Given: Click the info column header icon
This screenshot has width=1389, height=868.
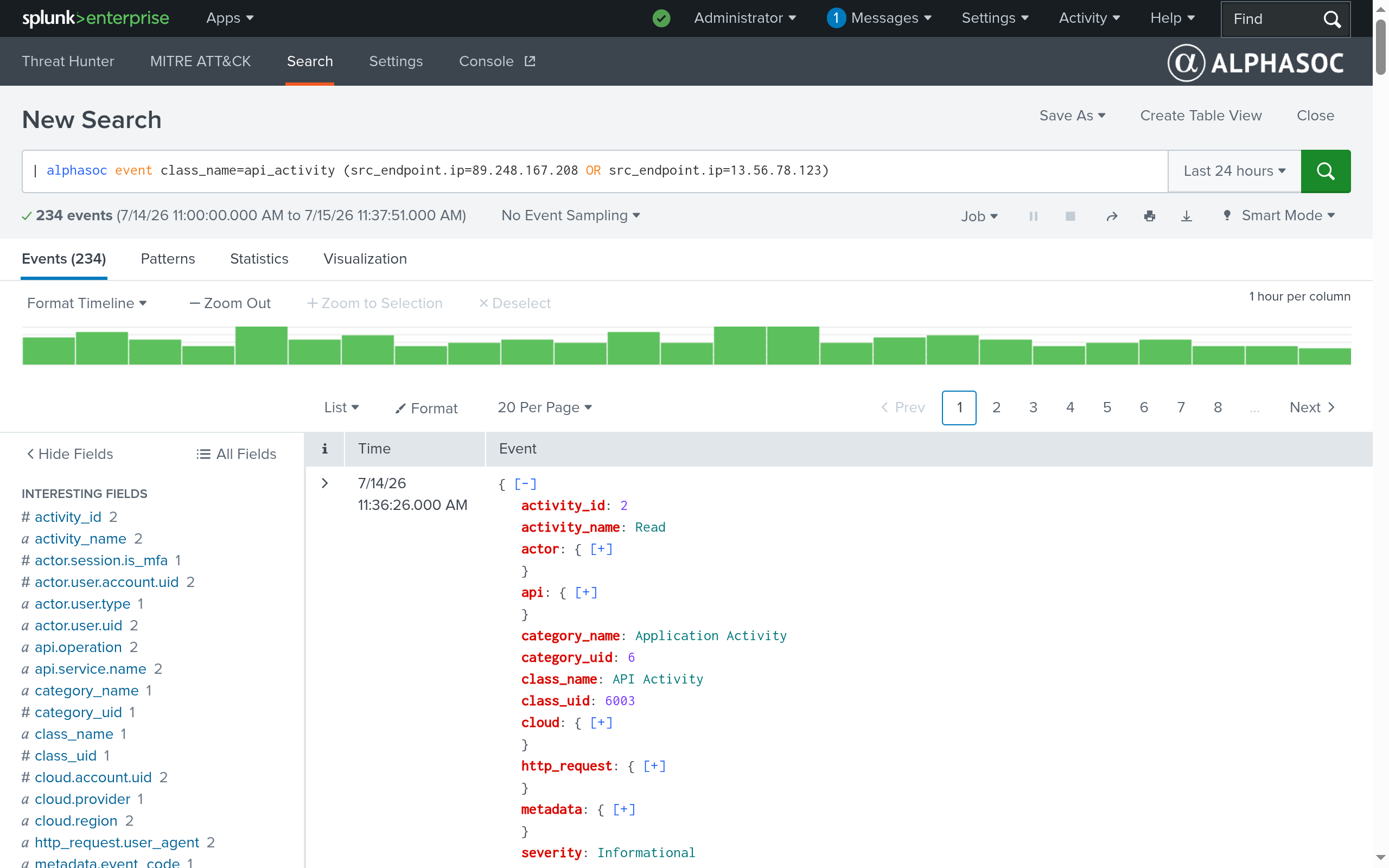Looking at the screenshot, I should [x=324, y=448].
